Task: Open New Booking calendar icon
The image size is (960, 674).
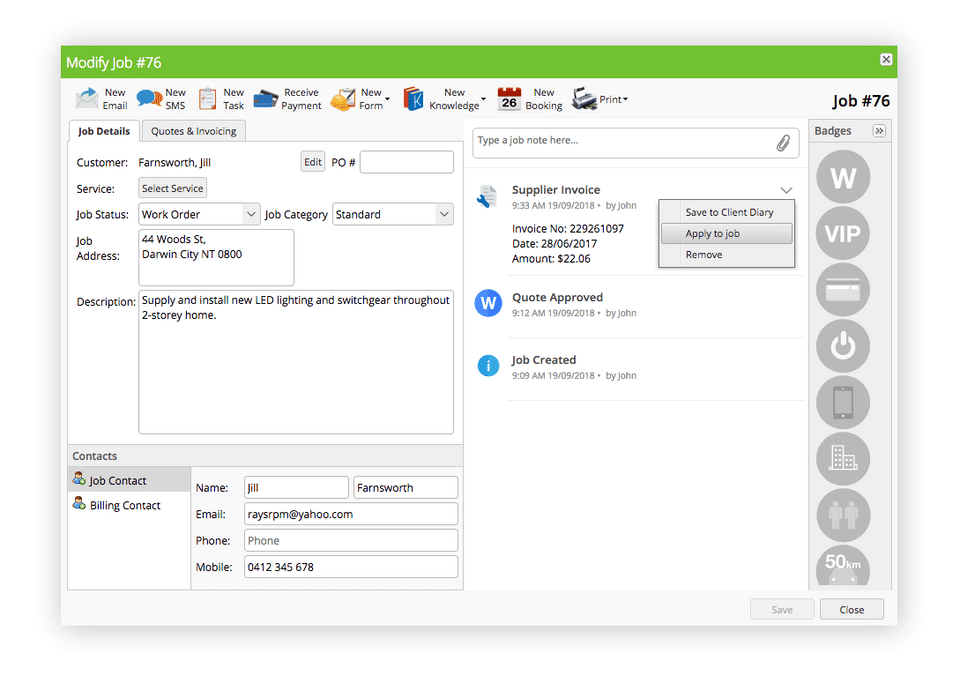Action: [509, 99]
